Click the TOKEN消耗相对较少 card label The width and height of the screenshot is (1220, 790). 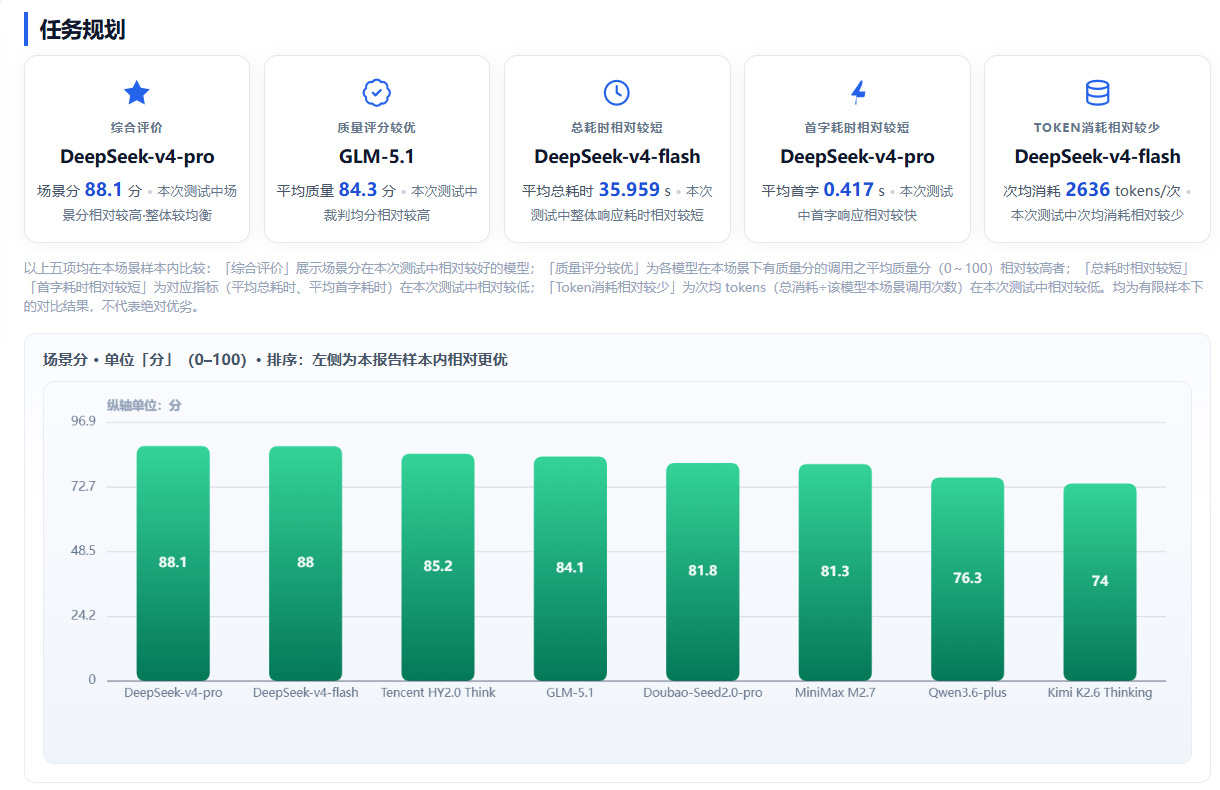(1097, 128)
